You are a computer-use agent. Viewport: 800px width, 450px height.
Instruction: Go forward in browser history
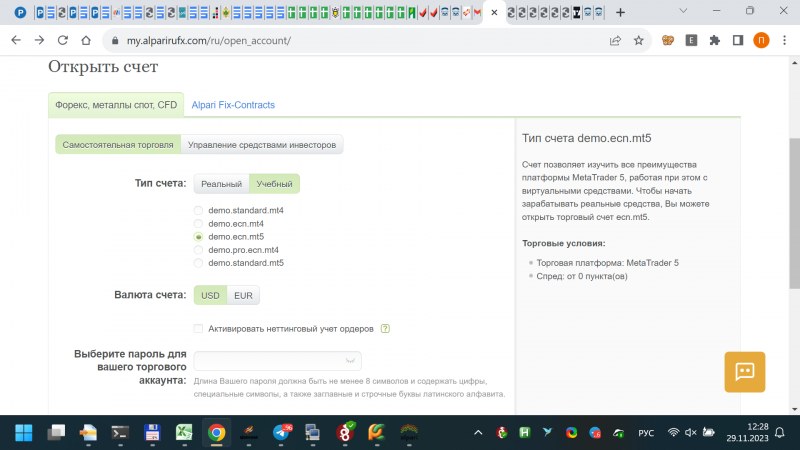pos(39,40)
